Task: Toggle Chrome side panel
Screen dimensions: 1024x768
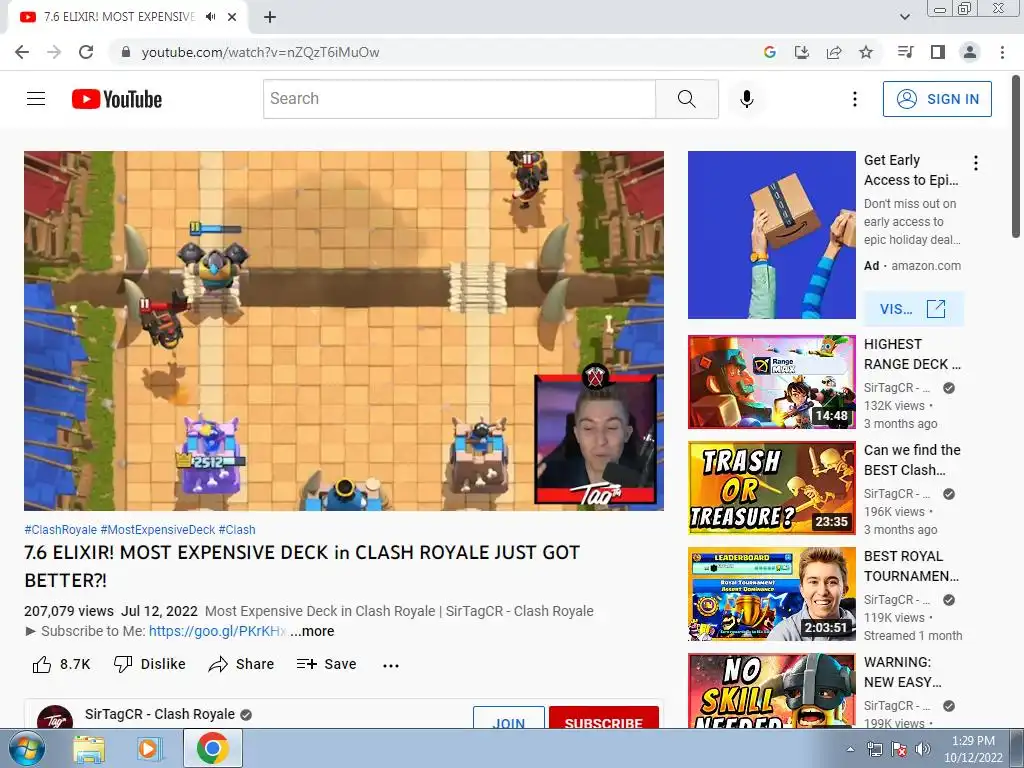Action: (x=938, y=52)
